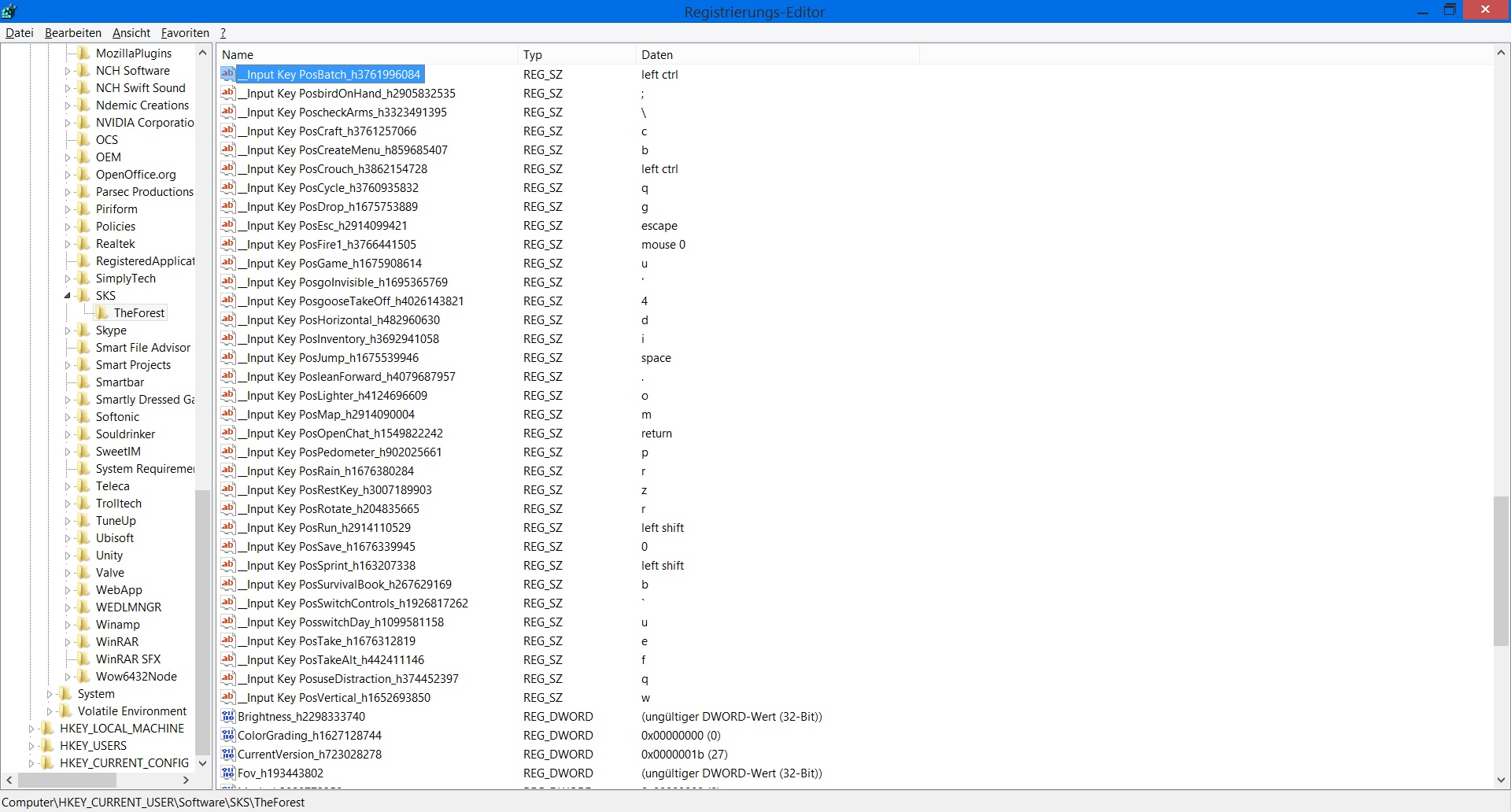Open the Favoriten menu
The width and height of the screenshot is (1511, 812).
(x=185, y=33)
